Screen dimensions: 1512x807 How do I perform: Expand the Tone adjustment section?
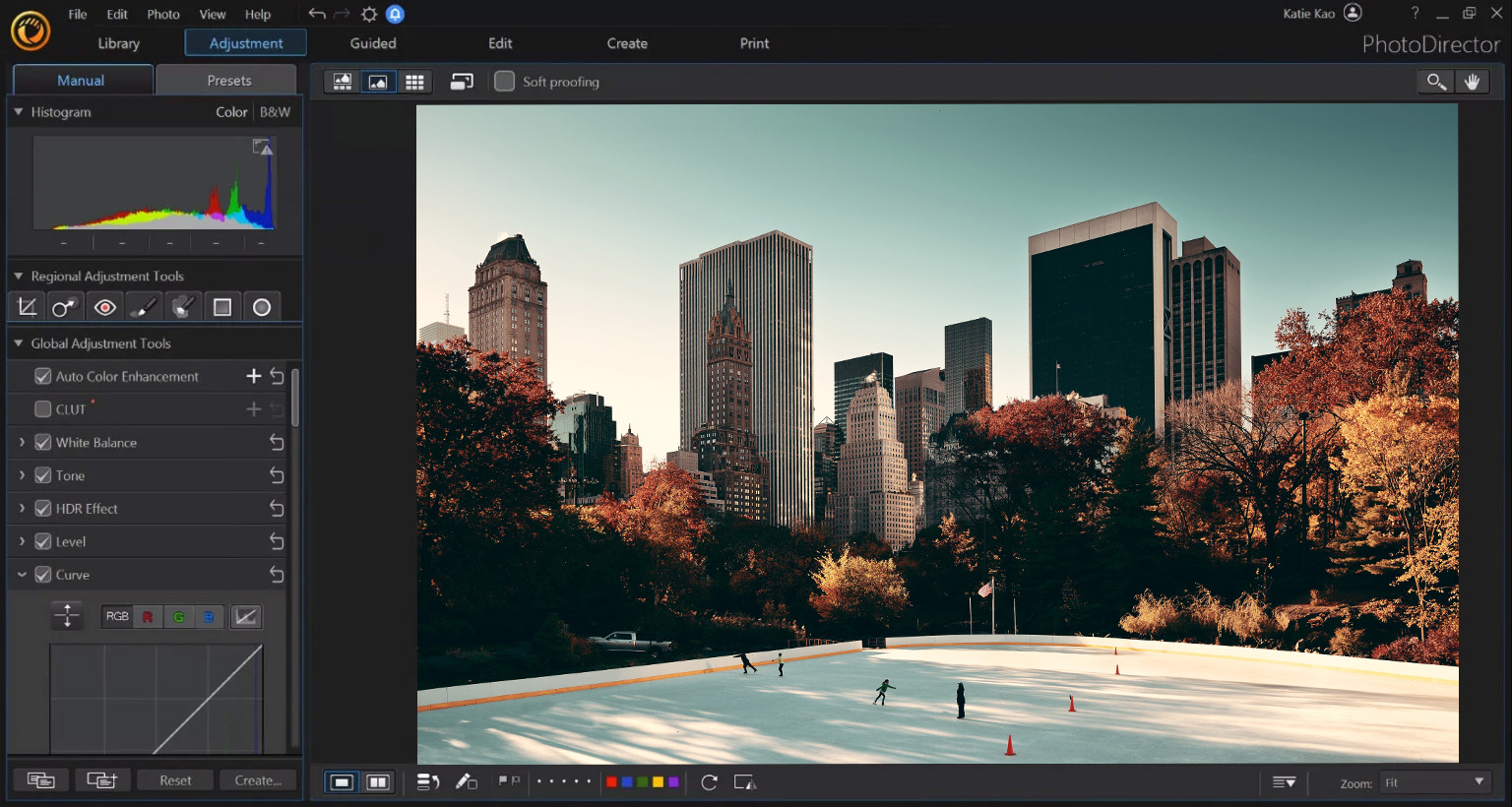pyautogui.click(x=22, y=475)
